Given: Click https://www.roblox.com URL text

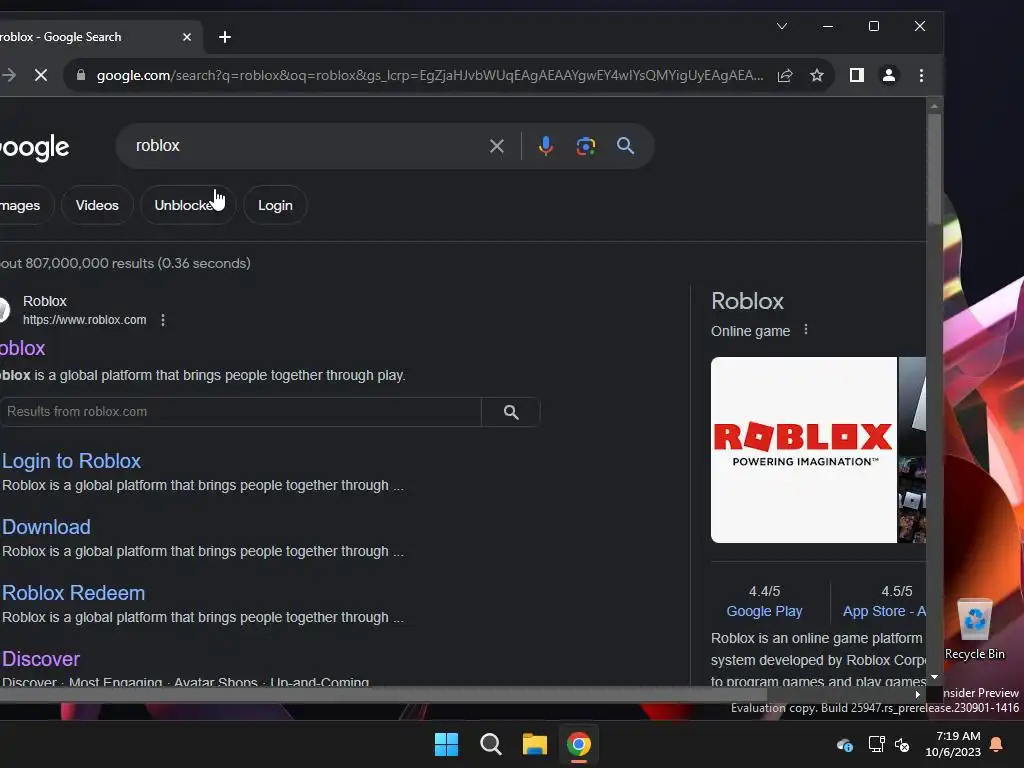Looking at the screenshot, I should tap(84, 320).
